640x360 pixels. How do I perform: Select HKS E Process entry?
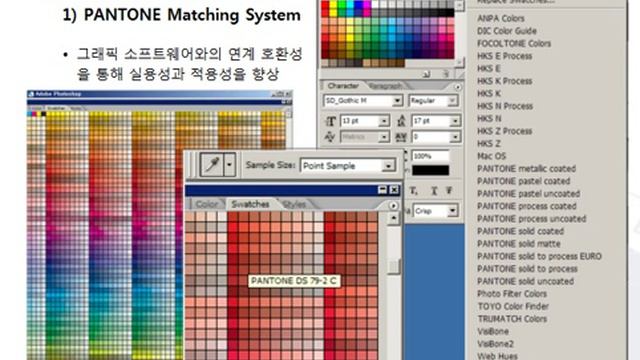[x=504, y=56]
